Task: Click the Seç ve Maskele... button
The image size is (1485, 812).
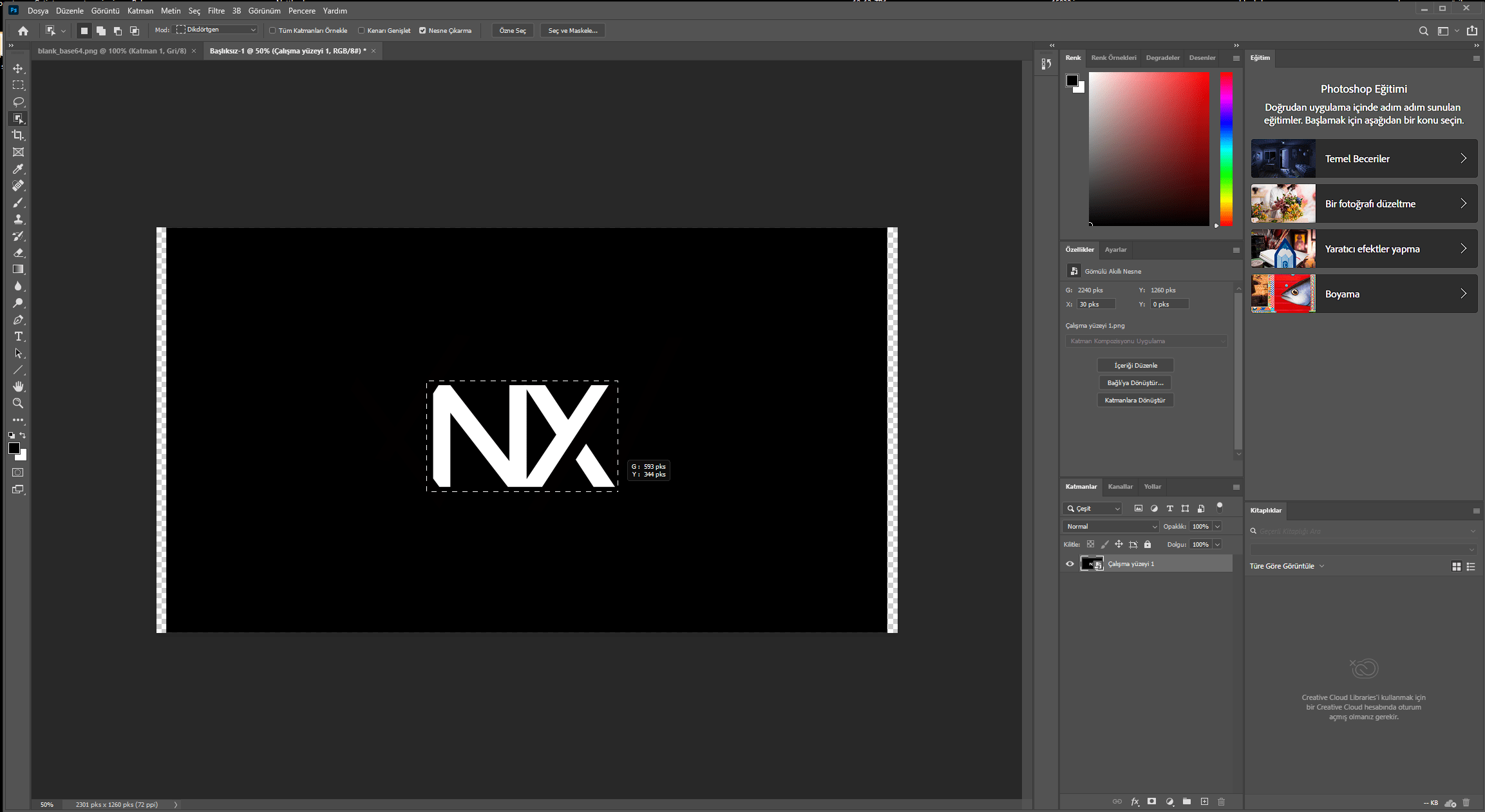Action: click(x=572, y=30)
